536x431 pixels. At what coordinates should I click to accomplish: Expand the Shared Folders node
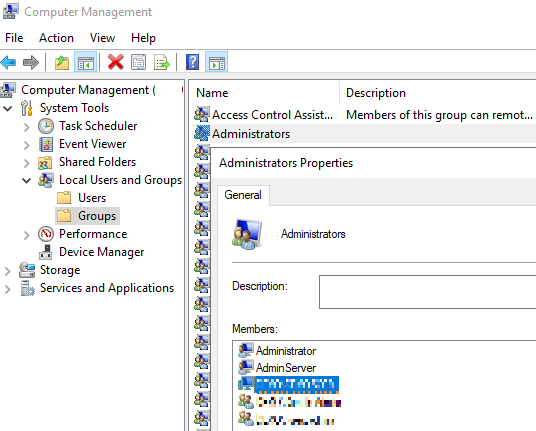pos(27,163)
